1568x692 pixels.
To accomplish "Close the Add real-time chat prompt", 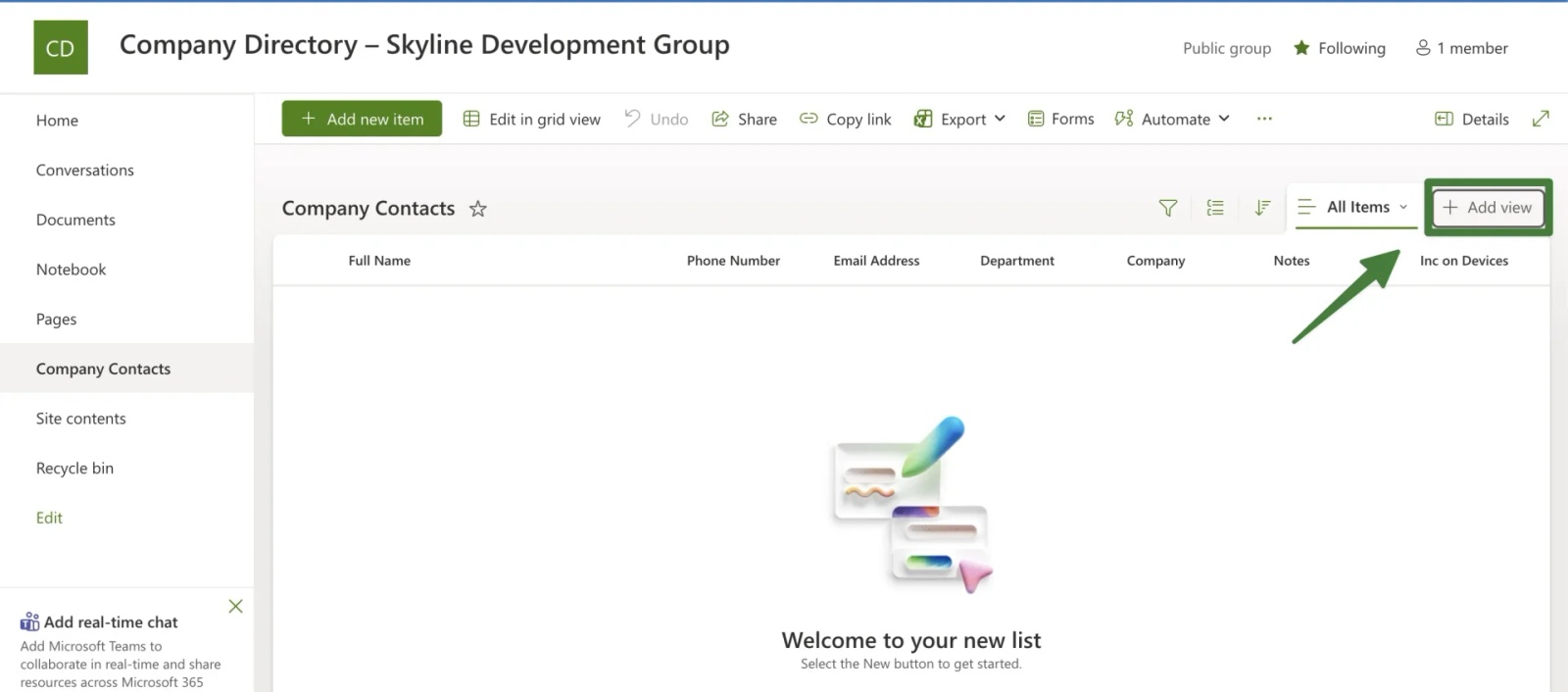I will point(235,606).
